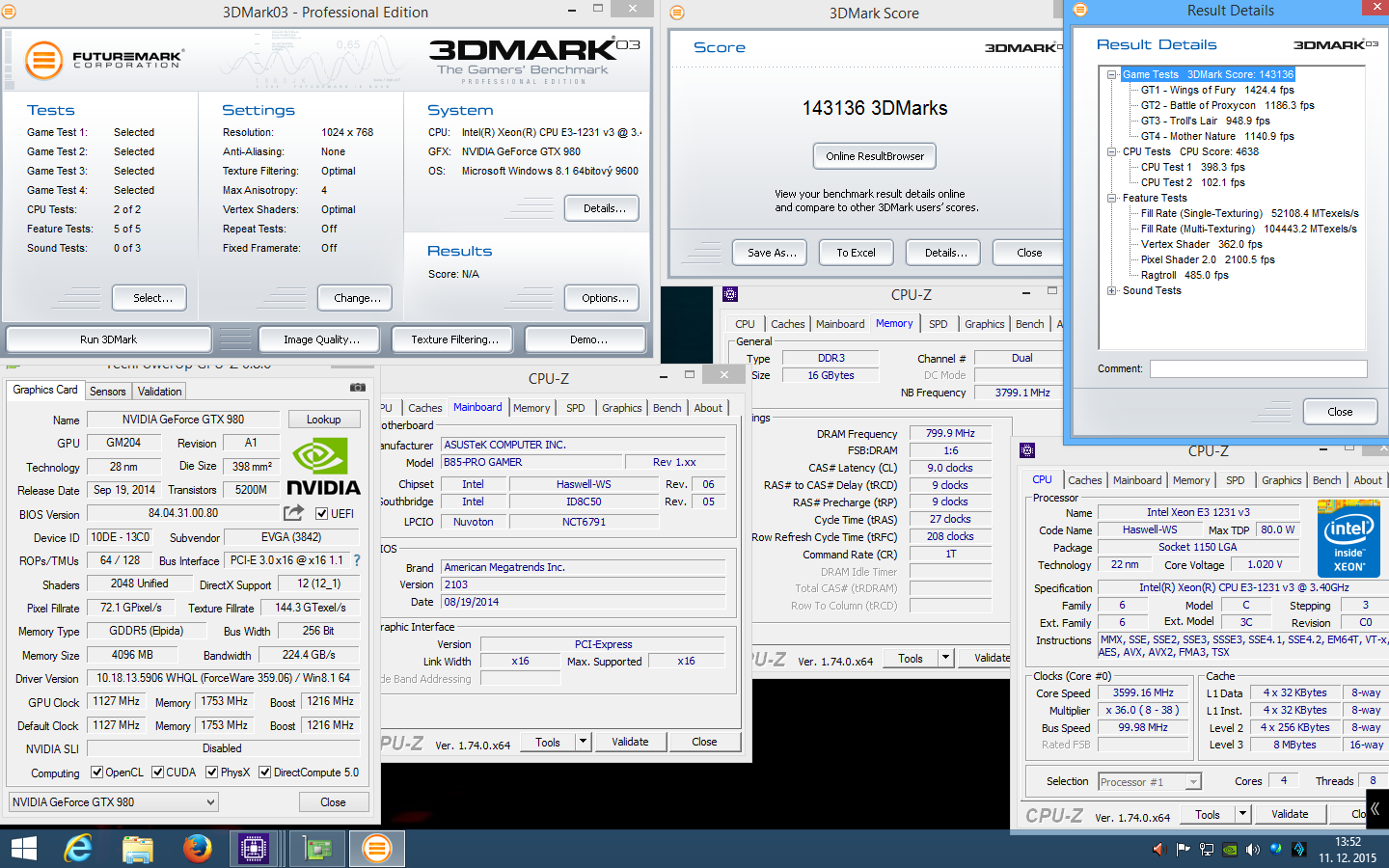Open File Explorer from the taskbar
The image size is (1389, 868).
pos(138,849)
